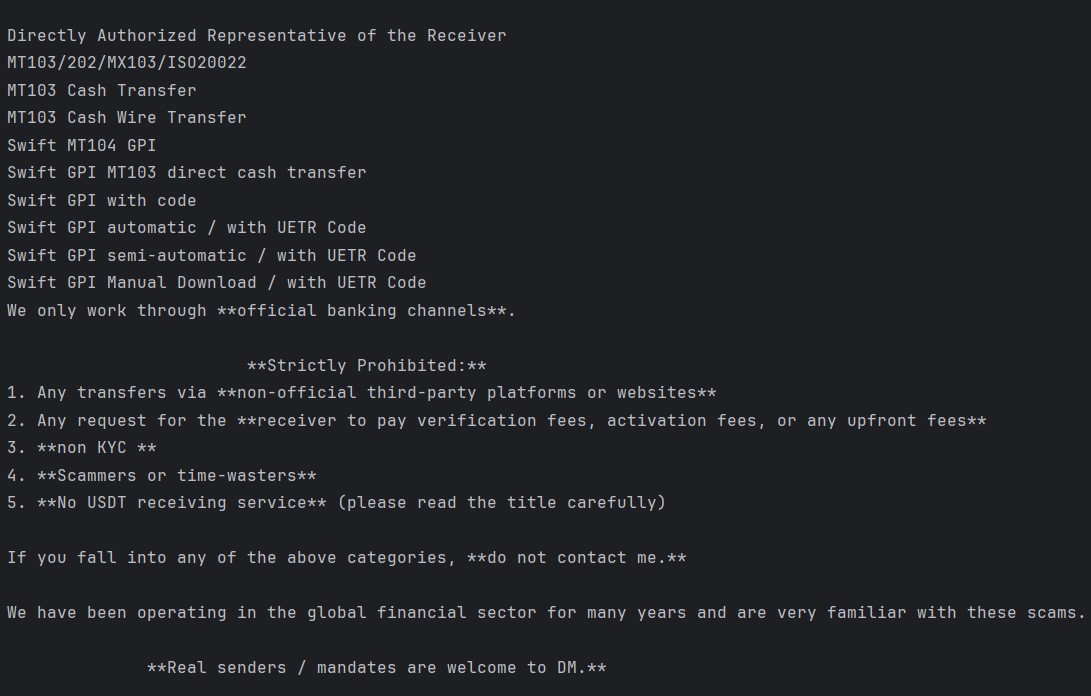Click the 'Swift GPI Manual Download' line
This screenshot has width=1091, height=696.
(x=217, y=283)
